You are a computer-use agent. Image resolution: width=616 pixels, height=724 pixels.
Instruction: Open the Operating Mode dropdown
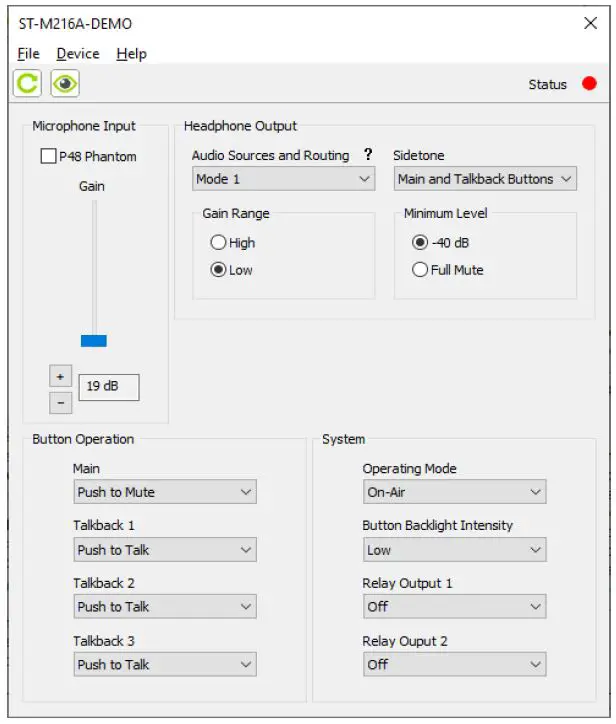(x=454, y=492)
